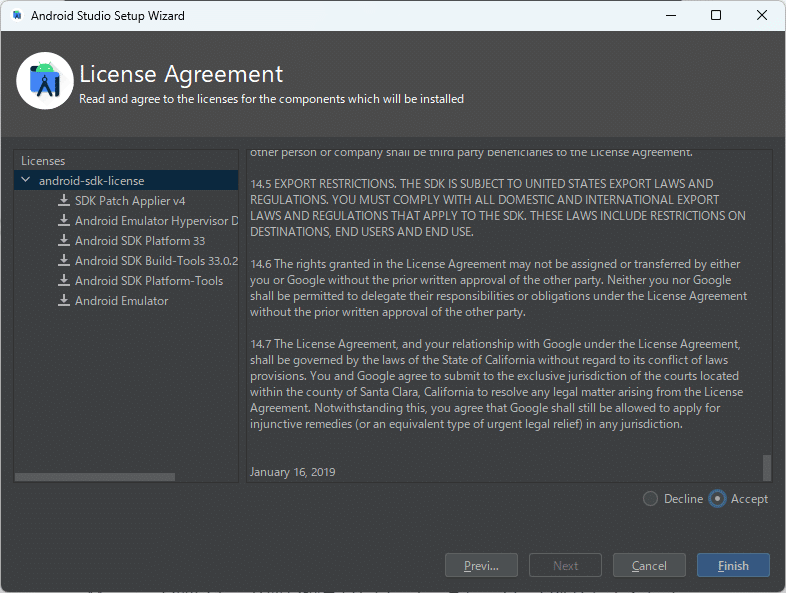Click the Android Studio logo in header

click(45, 81)
